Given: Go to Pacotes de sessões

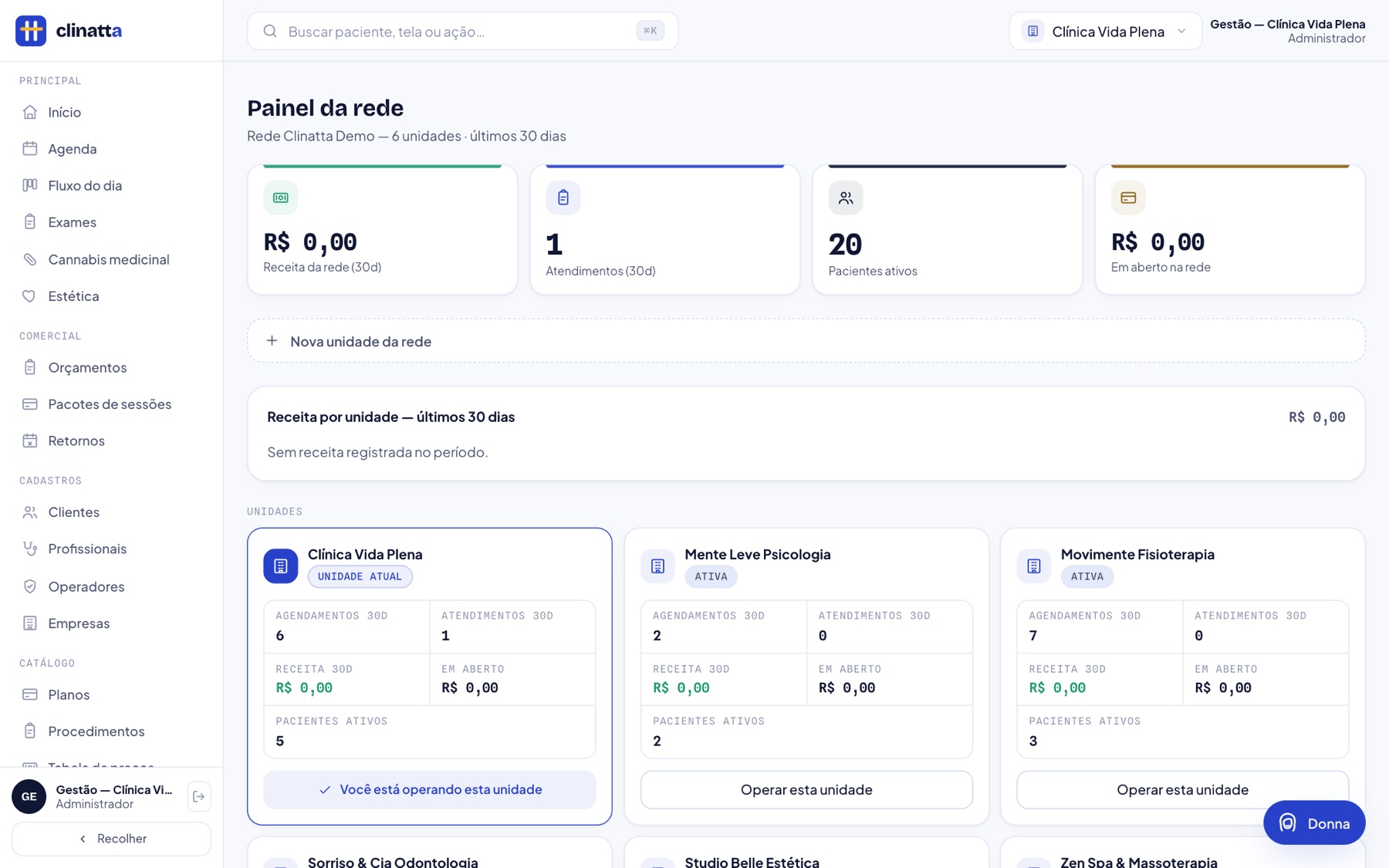Looking at the screenshot, I should coord(111,404).
